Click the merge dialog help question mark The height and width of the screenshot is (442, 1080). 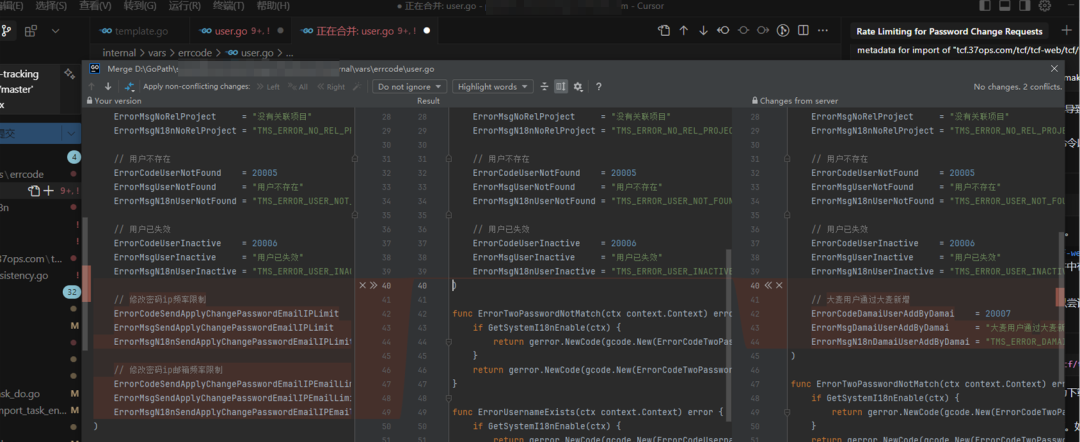[599, 87]
